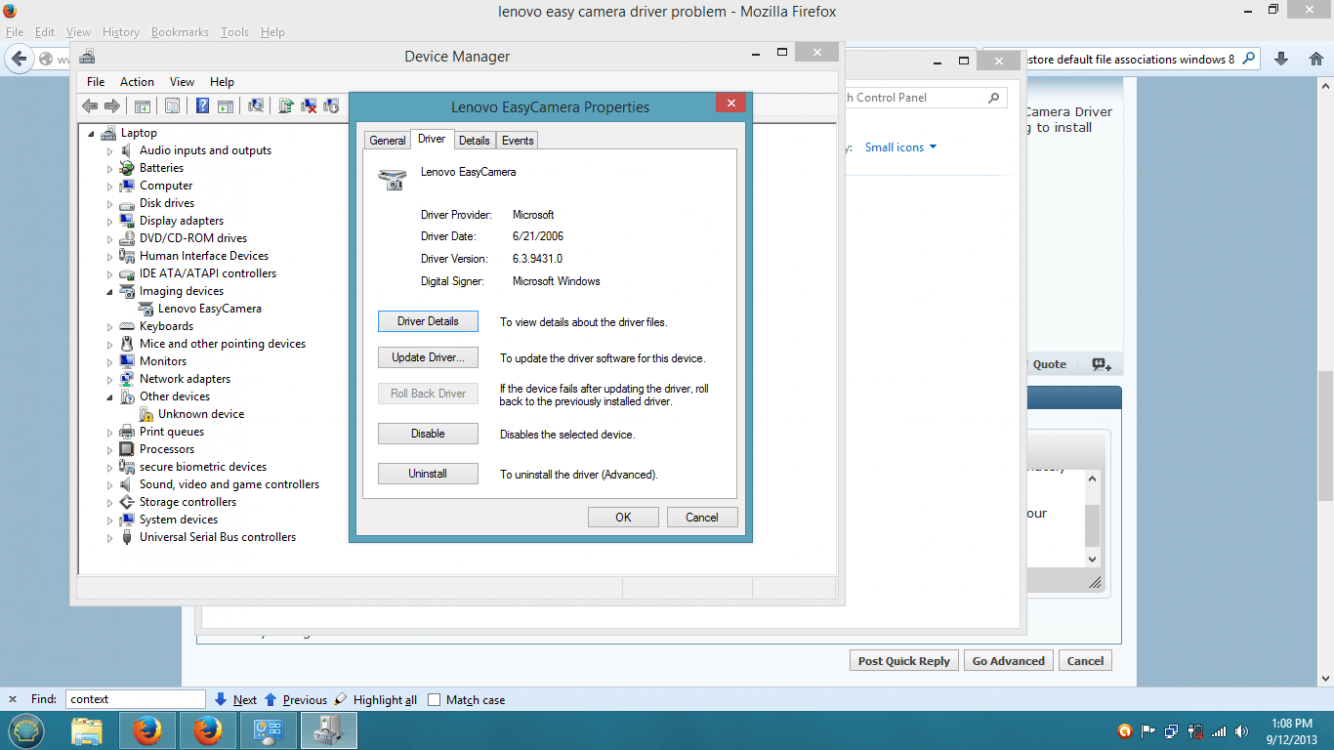
Task: Click Find text field containing 'context'
Action: pyautogui.click(x=135, y=700)
